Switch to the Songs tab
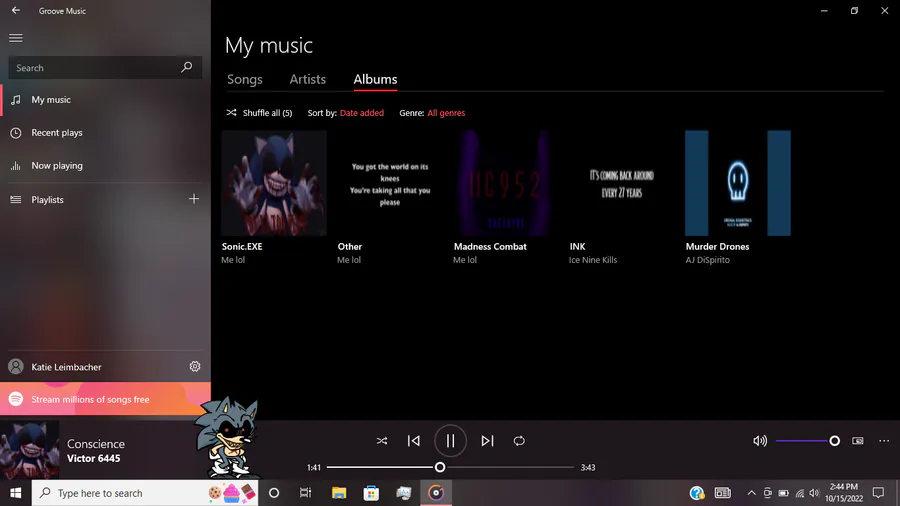900x506 pixels. click(x=245, y=79)
